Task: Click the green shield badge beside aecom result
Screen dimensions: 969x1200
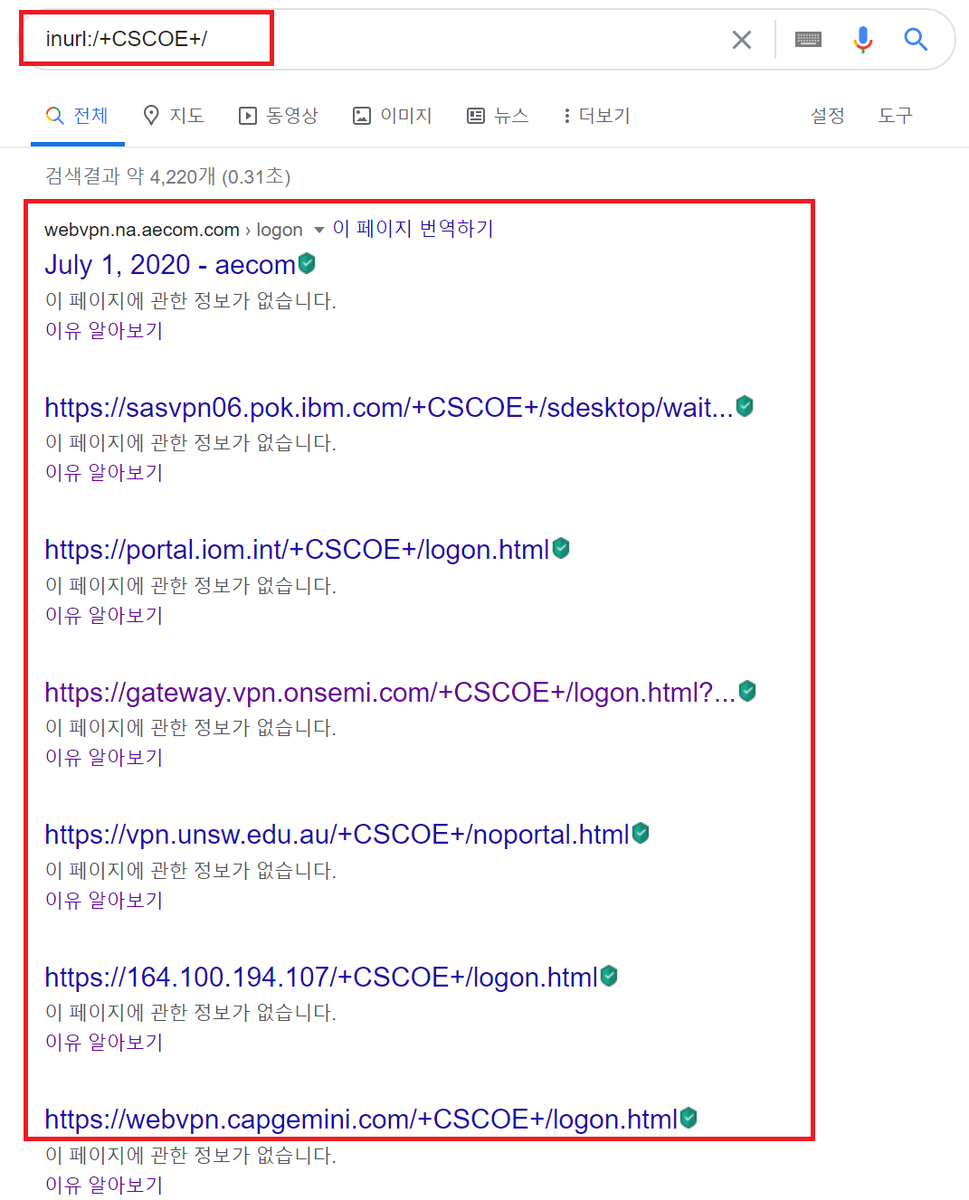Action: tap(307, 264)
